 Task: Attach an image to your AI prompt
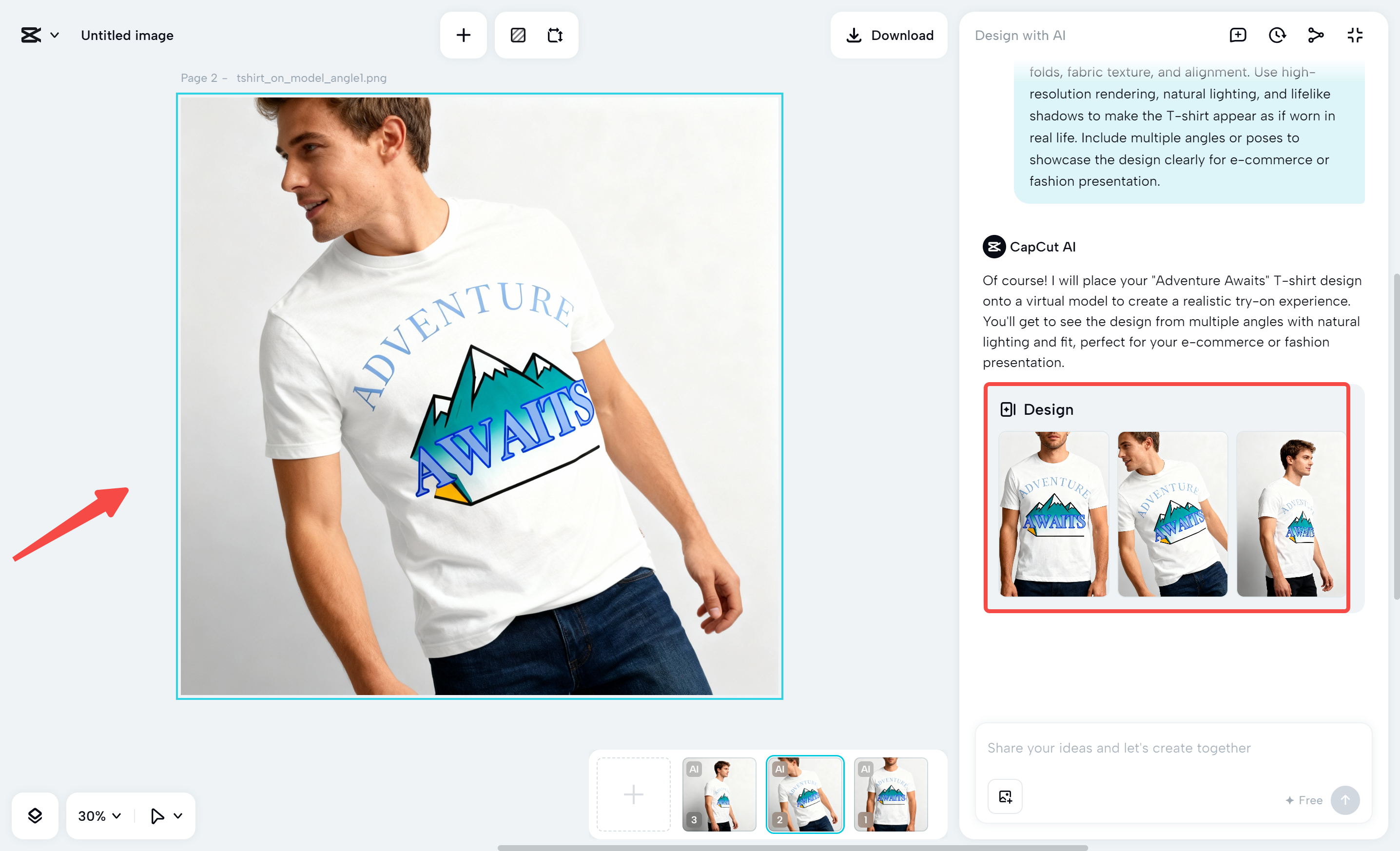[x=1005, y=796]
